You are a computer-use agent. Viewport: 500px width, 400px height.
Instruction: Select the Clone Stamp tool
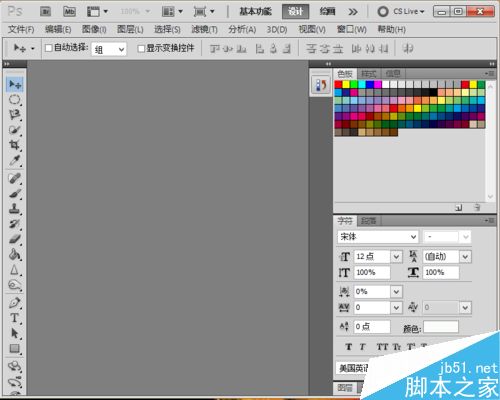click(x=15, y=209)
